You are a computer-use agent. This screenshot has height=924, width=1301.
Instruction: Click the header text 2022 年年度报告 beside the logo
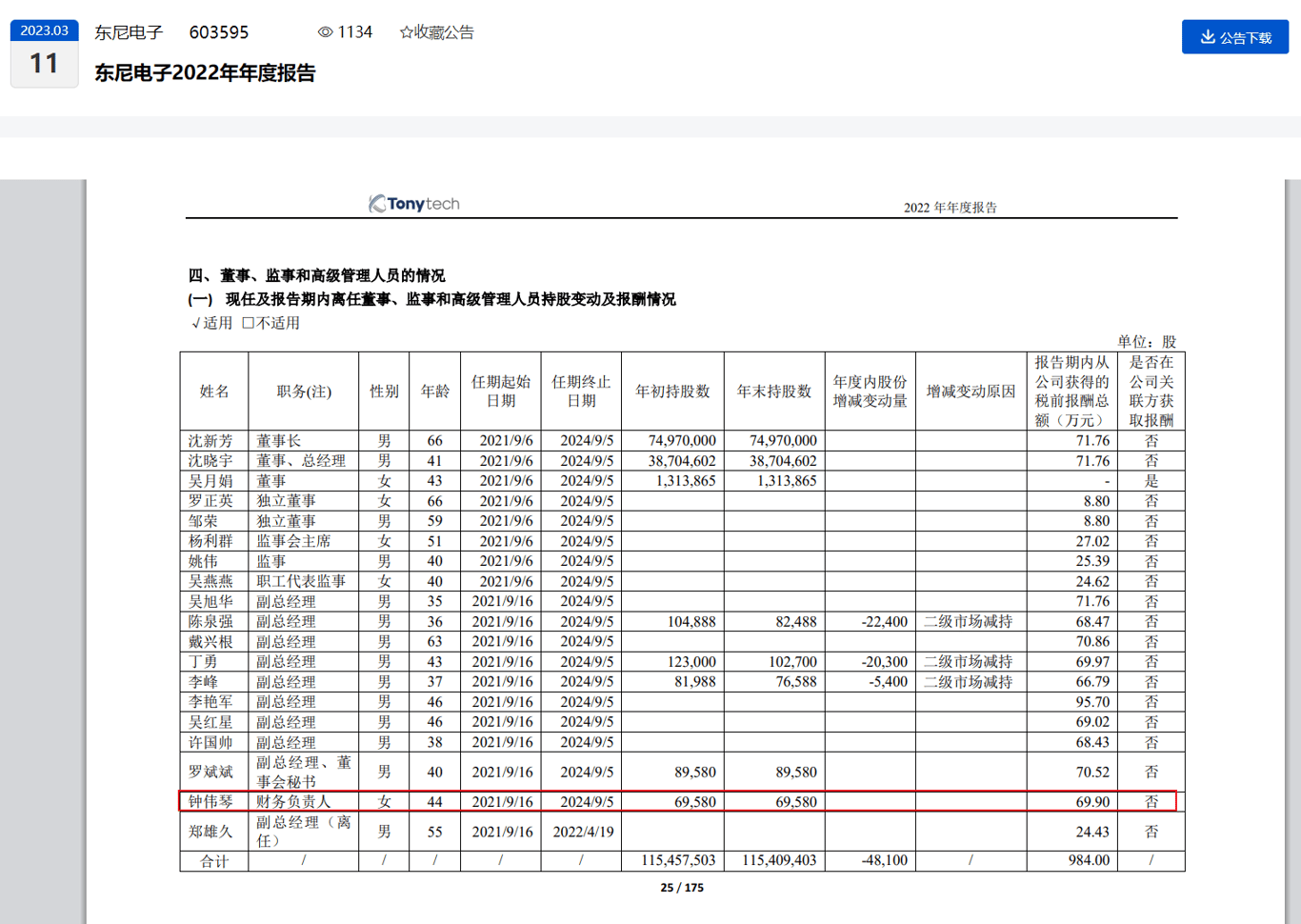(x=951, y=208)
